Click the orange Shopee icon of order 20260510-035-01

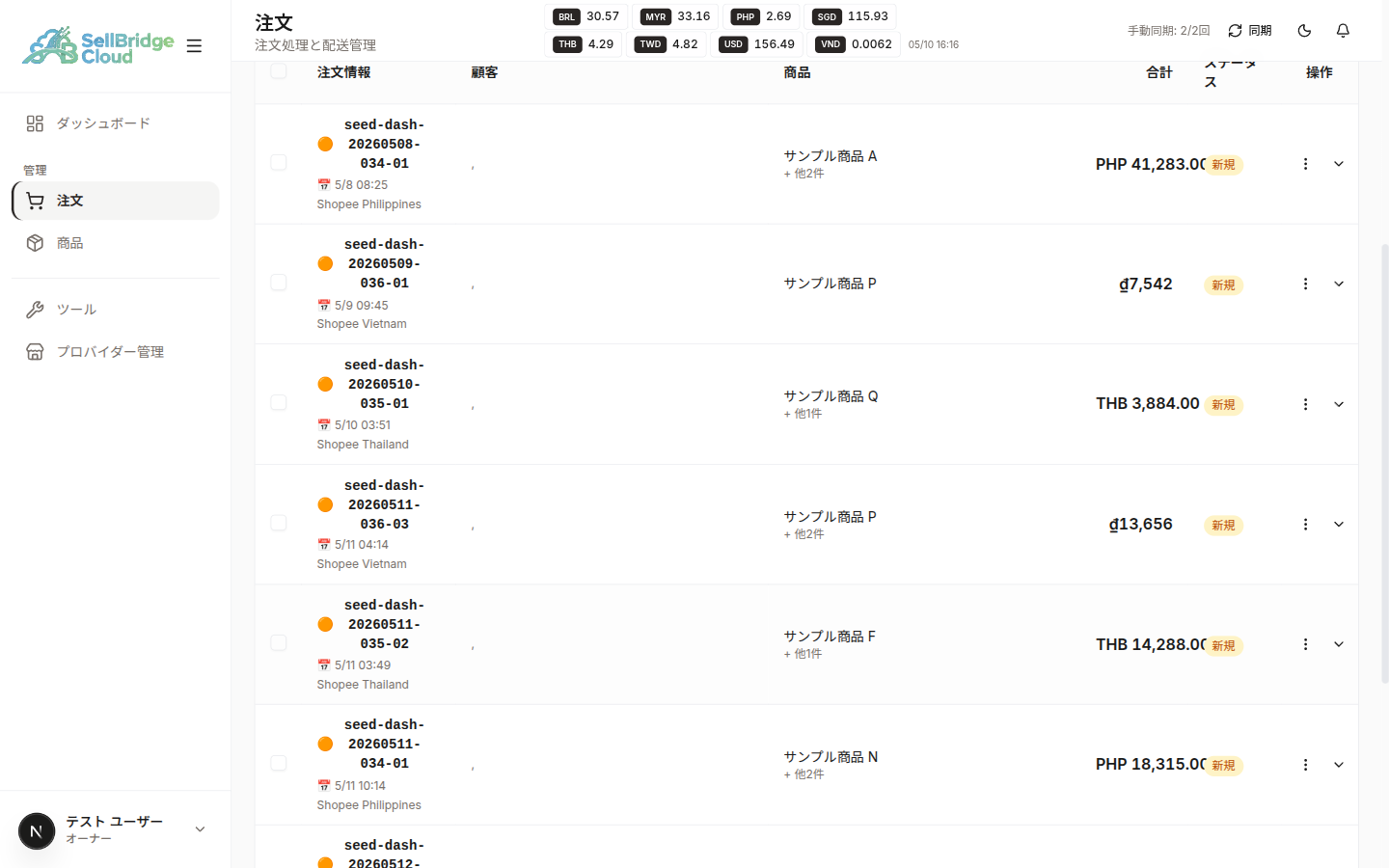coord(325,384)
